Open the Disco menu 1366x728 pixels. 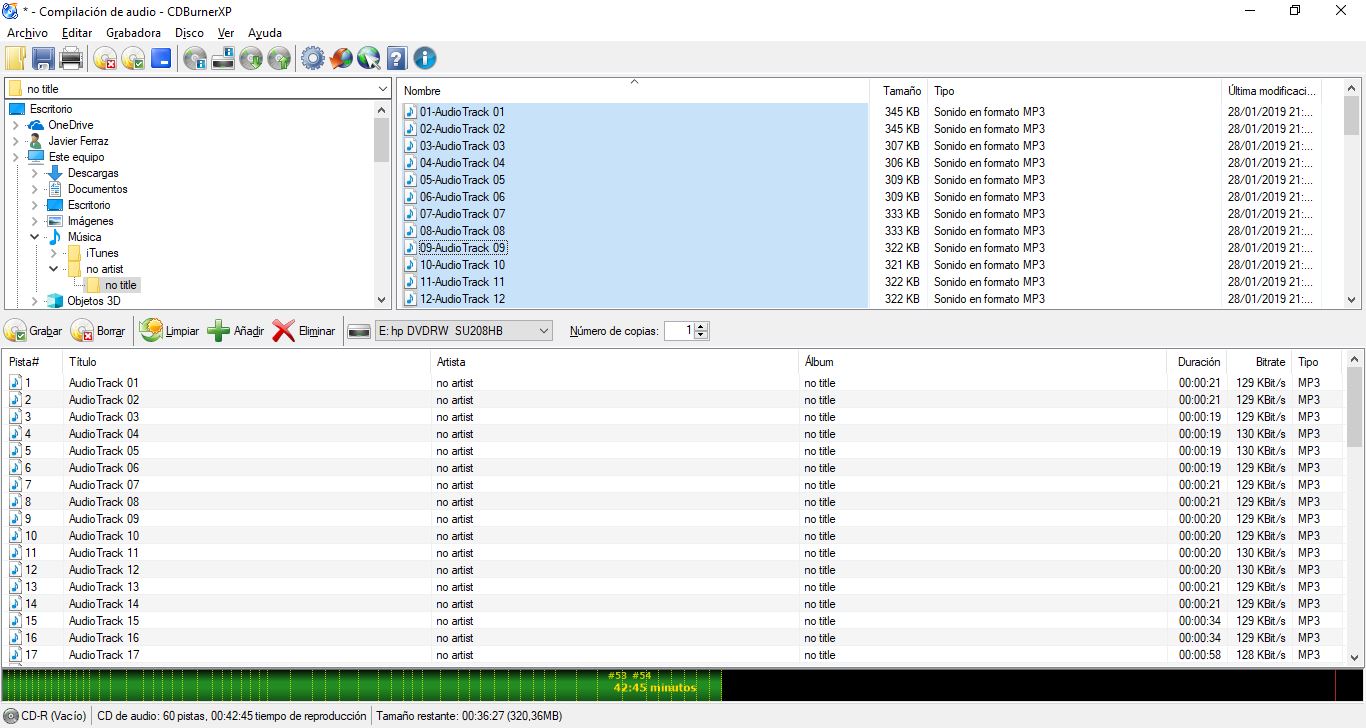coord(189,33)
